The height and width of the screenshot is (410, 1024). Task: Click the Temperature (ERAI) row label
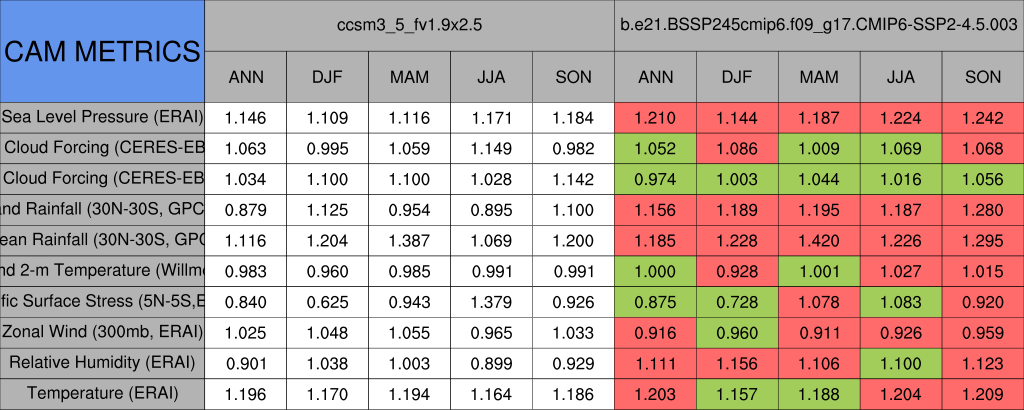coord(102,393)
